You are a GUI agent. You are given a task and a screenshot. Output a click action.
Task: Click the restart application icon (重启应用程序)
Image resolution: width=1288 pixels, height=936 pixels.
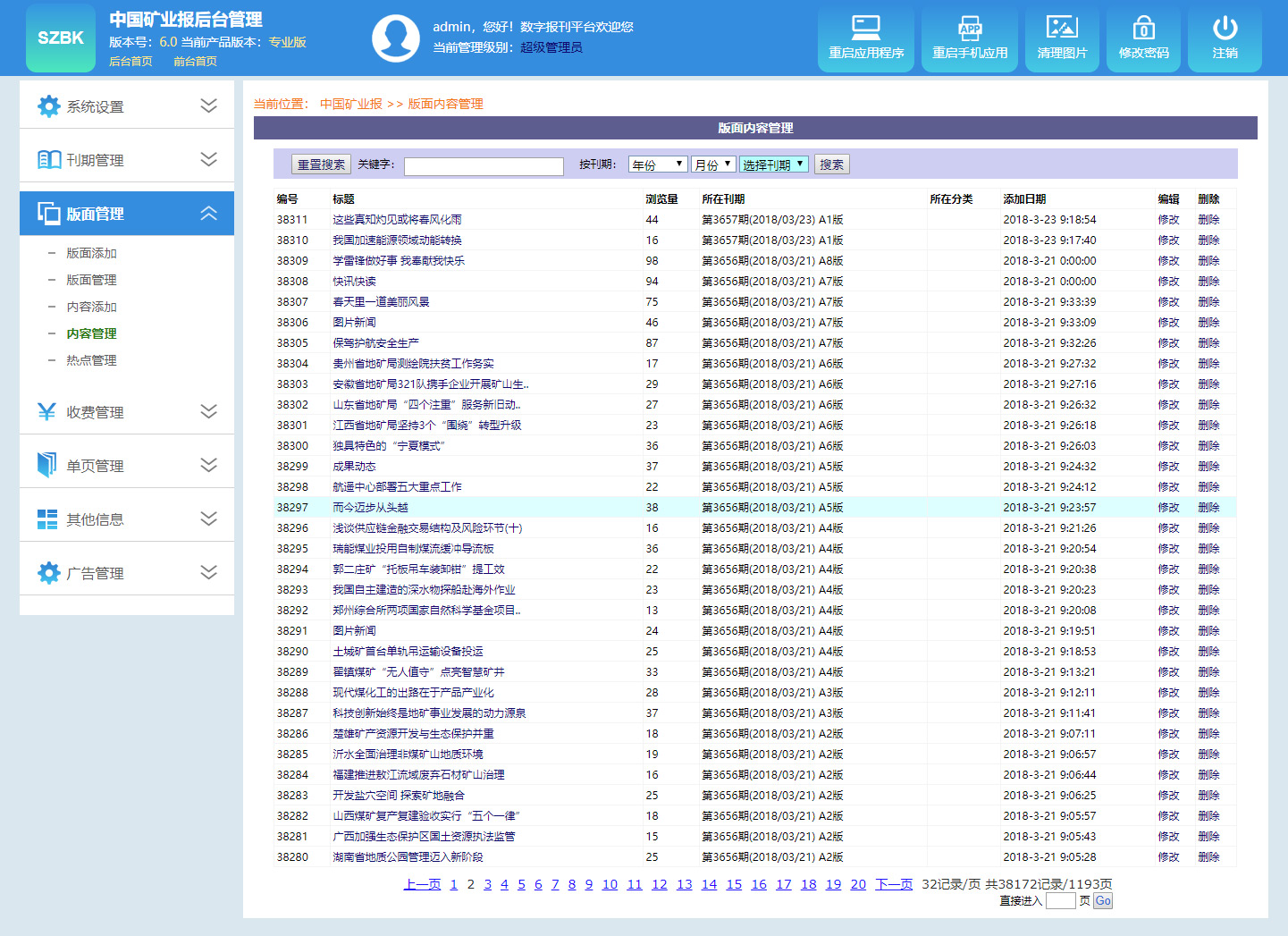pos(865,29)
